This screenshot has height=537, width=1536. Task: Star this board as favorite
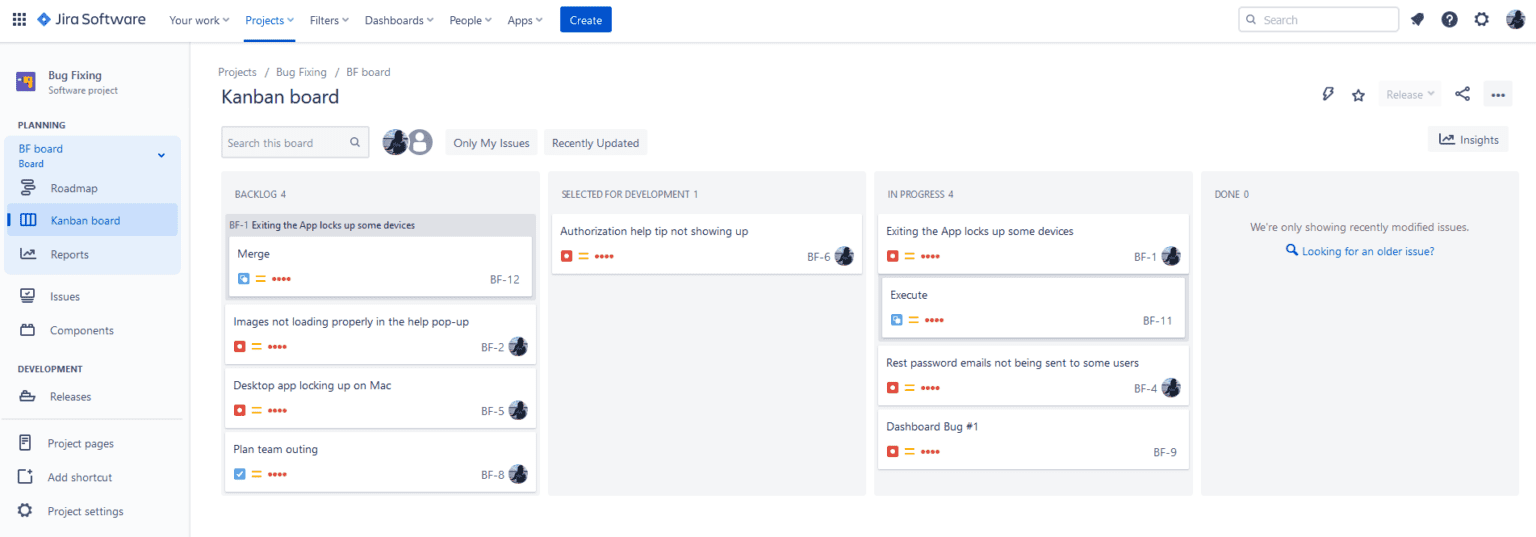coord(1358,95)
